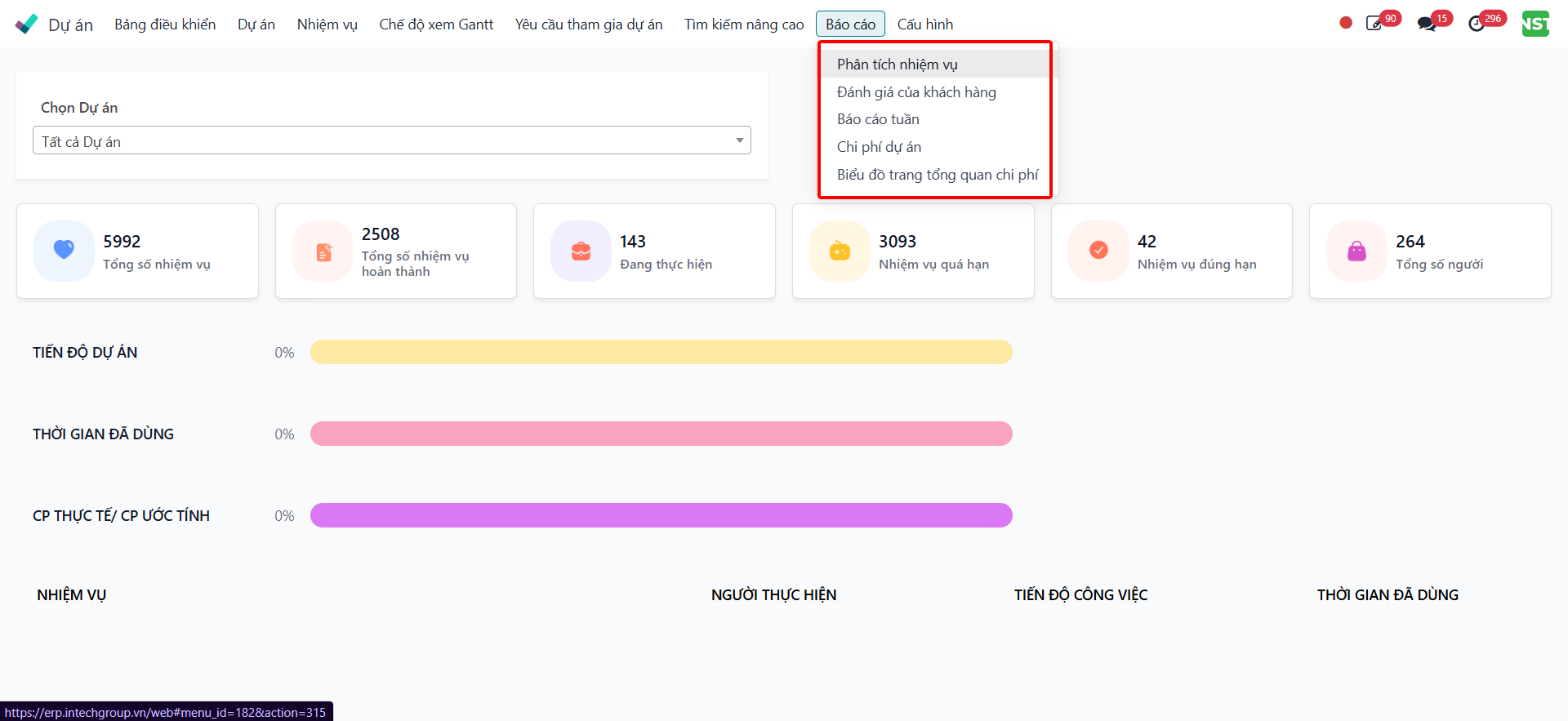1568x721 pixels.
Task: Expand the Tất cả Dự án dropdown arrow
Action: click(x=739, y=140)
